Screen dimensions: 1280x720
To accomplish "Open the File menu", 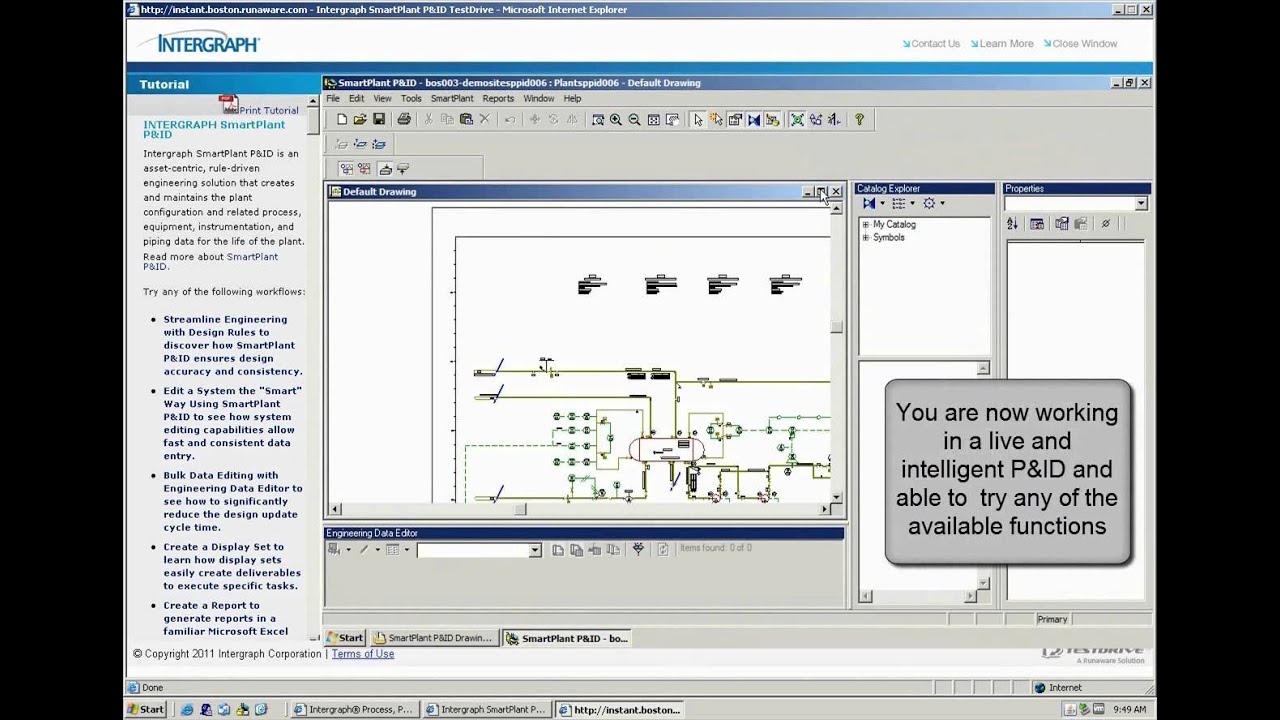I will coord(333,99).
